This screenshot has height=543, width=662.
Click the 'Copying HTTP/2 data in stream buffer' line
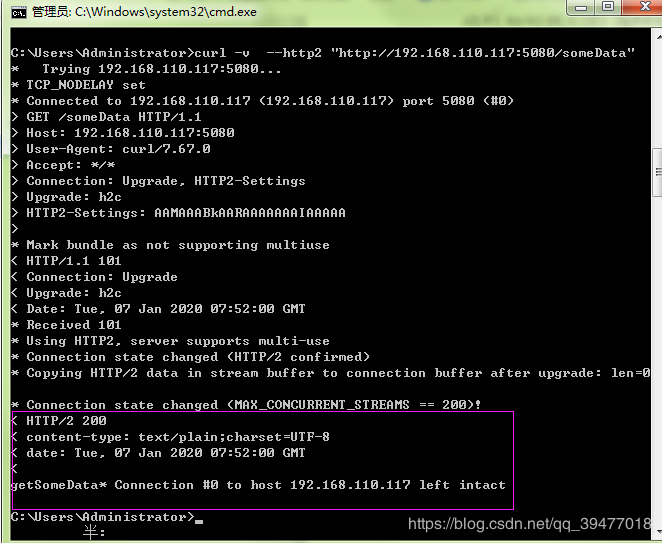pyautogui.click(x=331, y=373)
